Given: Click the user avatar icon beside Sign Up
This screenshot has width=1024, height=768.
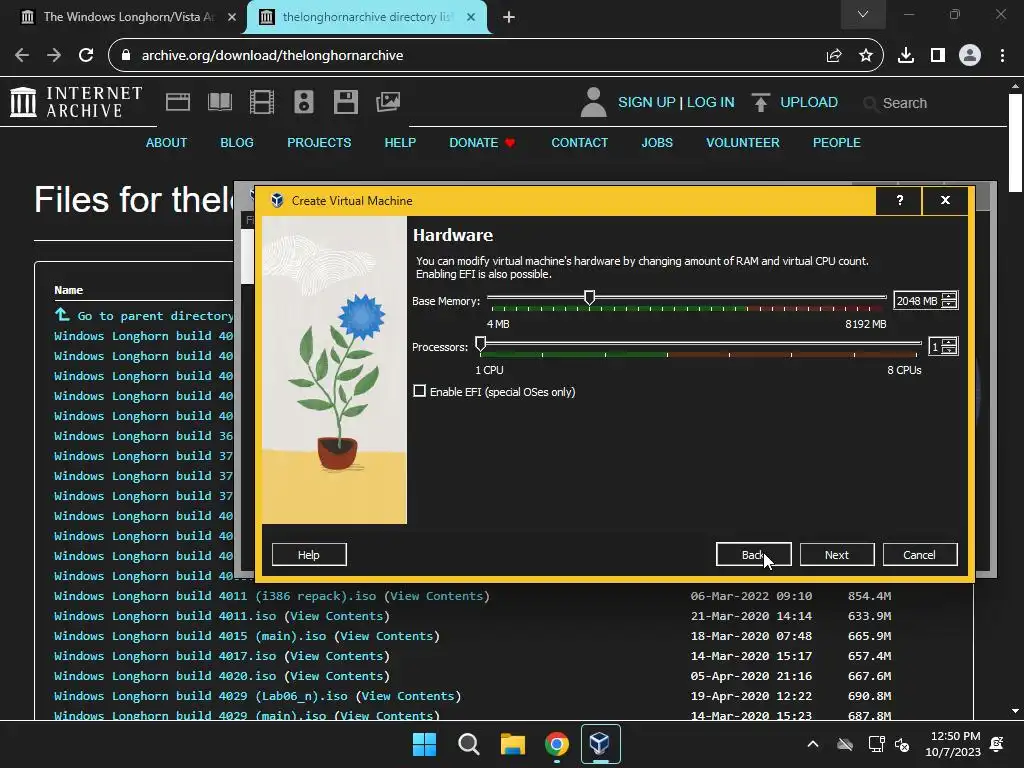Looking at the screenshot, I should [x=594, y=103].
